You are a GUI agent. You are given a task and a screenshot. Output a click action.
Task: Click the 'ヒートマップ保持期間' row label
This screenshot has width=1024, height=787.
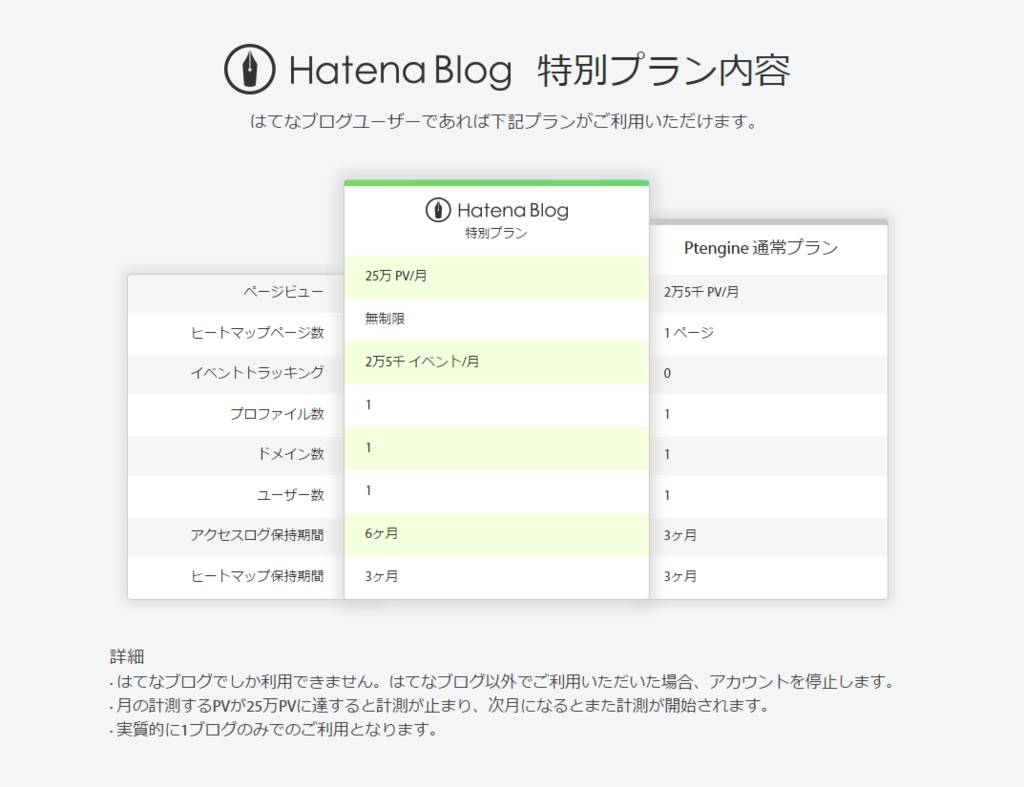pos(257,576)
